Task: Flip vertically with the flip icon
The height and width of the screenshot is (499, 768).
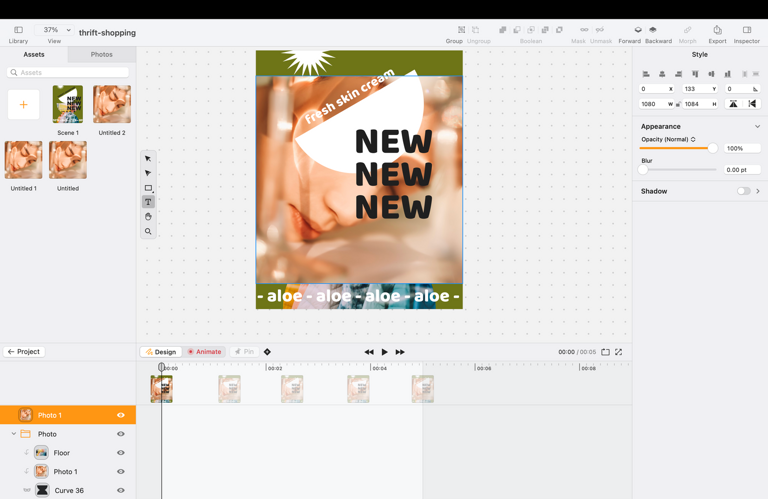Action: 733,104
